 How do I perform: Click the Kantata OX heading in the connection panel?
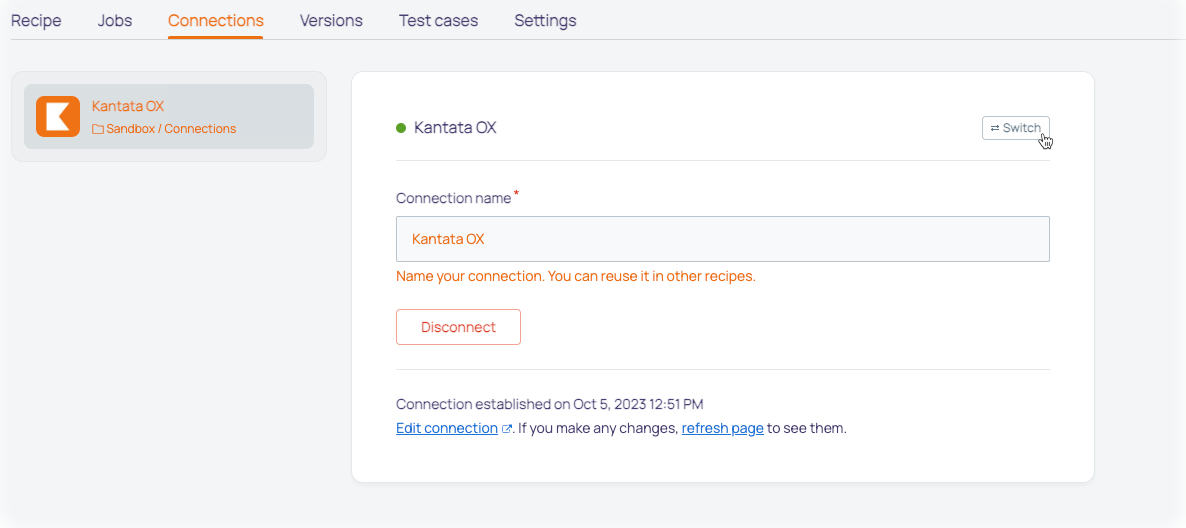point(455,128)
